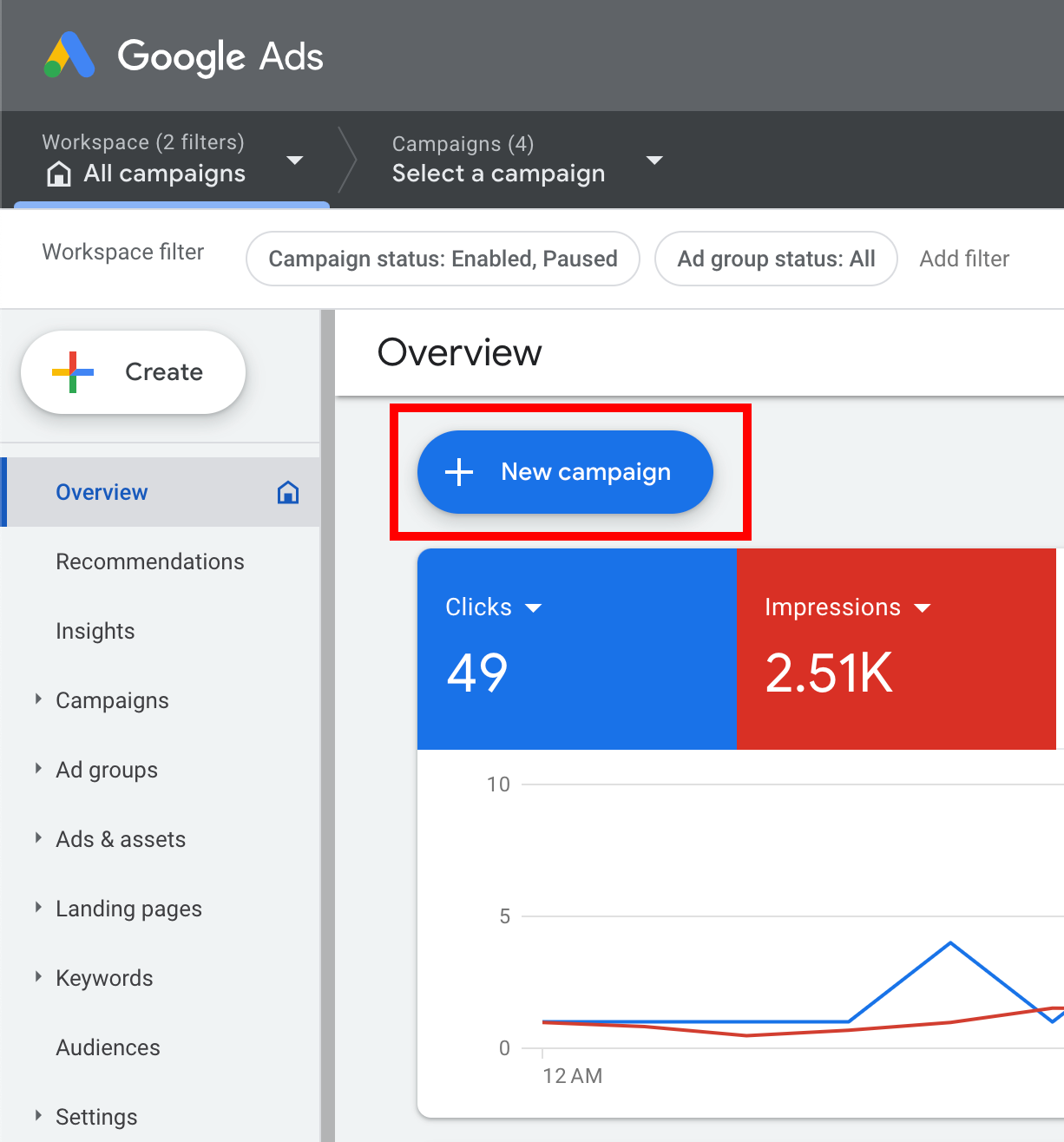This screenshot has height=1142, width=1064.
Task: Click the Settings sidebar label
Action: click(96, 1117)
